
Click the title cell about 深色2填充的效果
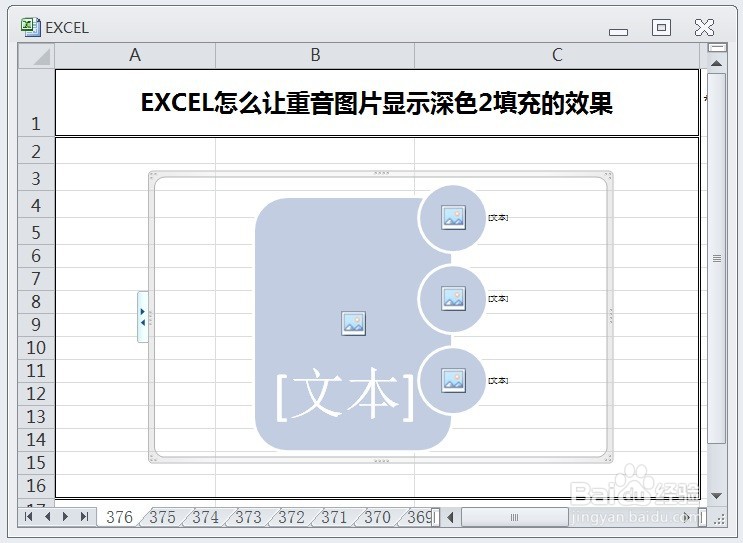click(377, 103)
